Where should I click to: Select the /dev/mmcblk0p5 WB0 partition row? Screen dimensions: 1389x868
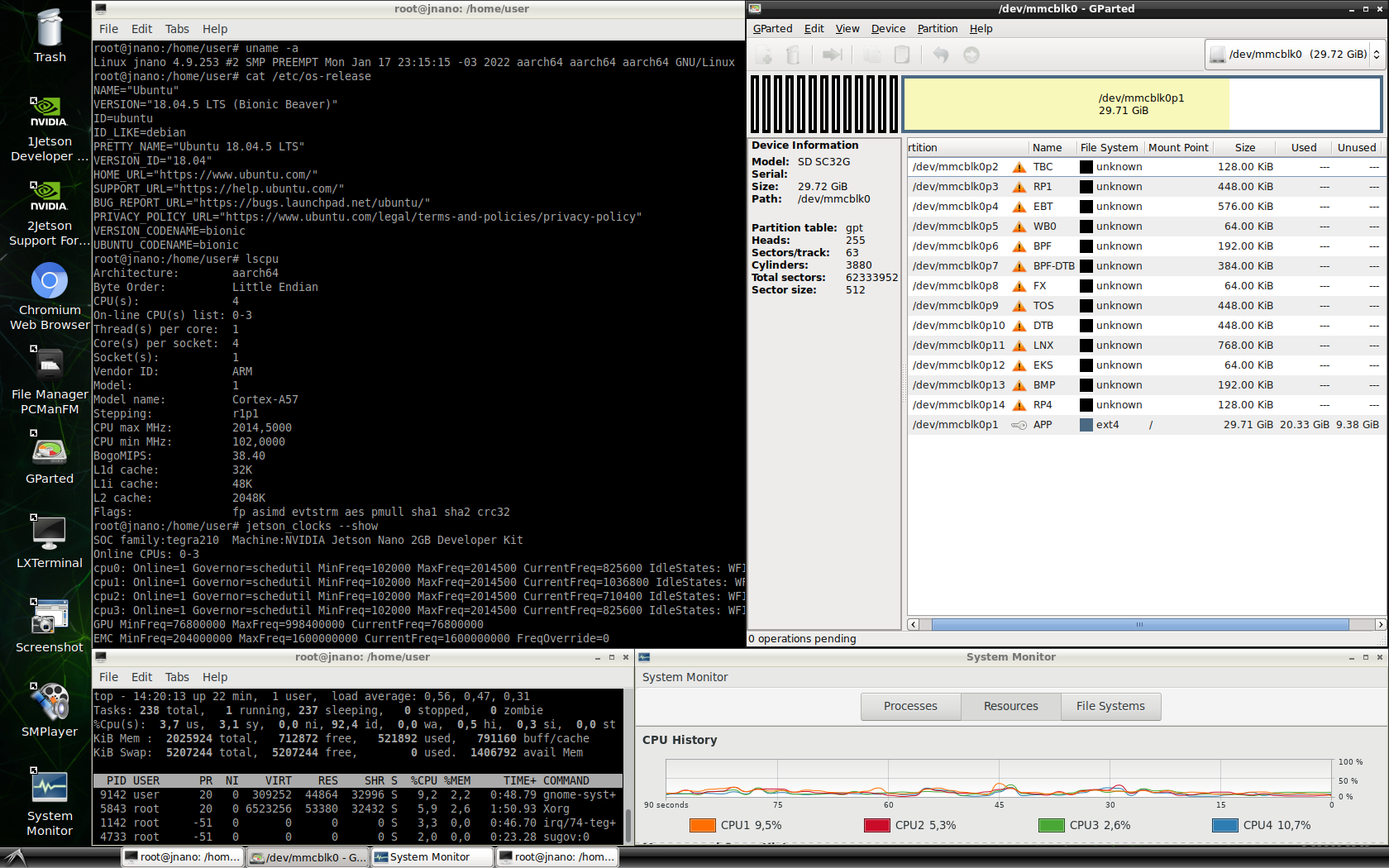coord(1146,227)
